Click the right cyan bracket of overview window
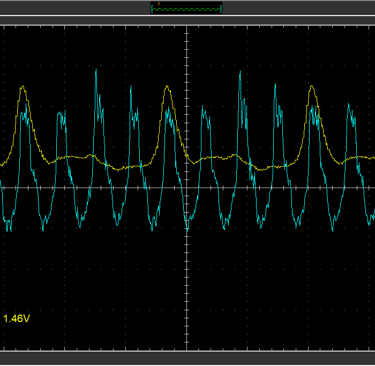Image resolution: width=375 pixels, height=366 pixels. point(221,9)
